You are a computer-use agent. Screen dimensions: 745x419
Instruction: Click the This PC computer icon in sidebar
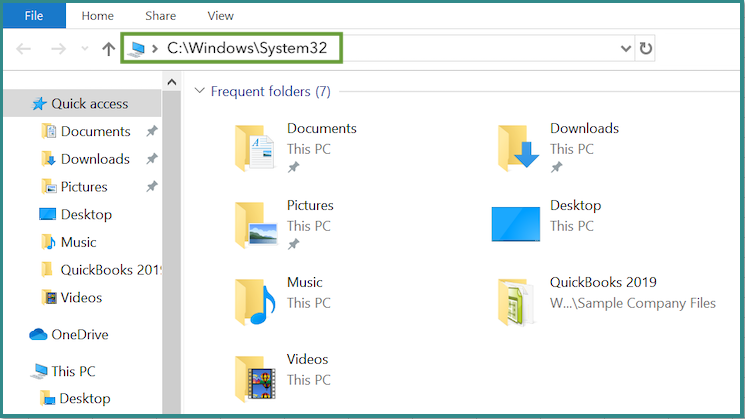(39, 371)
